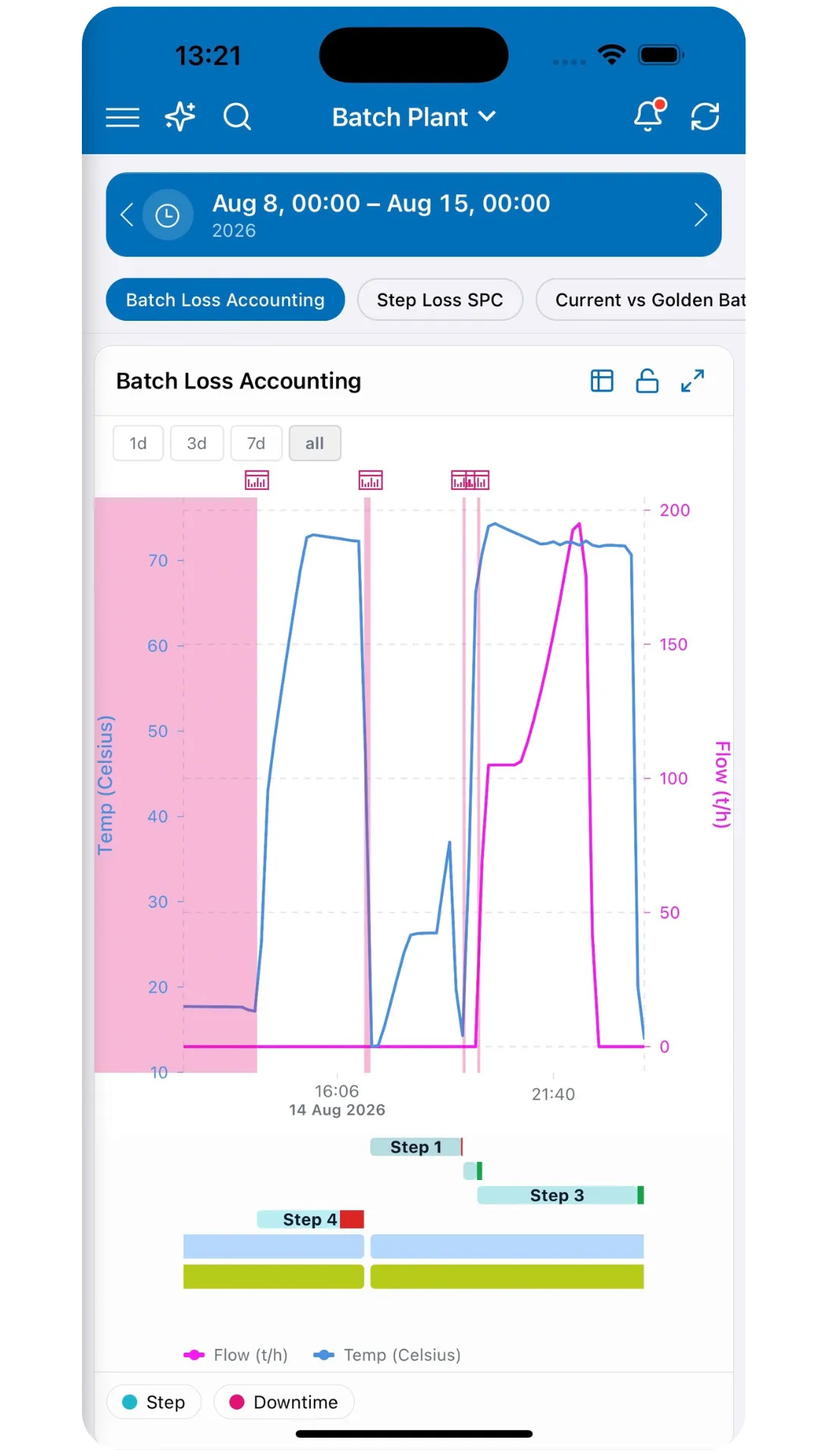This screenshot has width=819, height=1456.
Task: Select the all range button
Action: pyautogui.click(x=315, y=443)
